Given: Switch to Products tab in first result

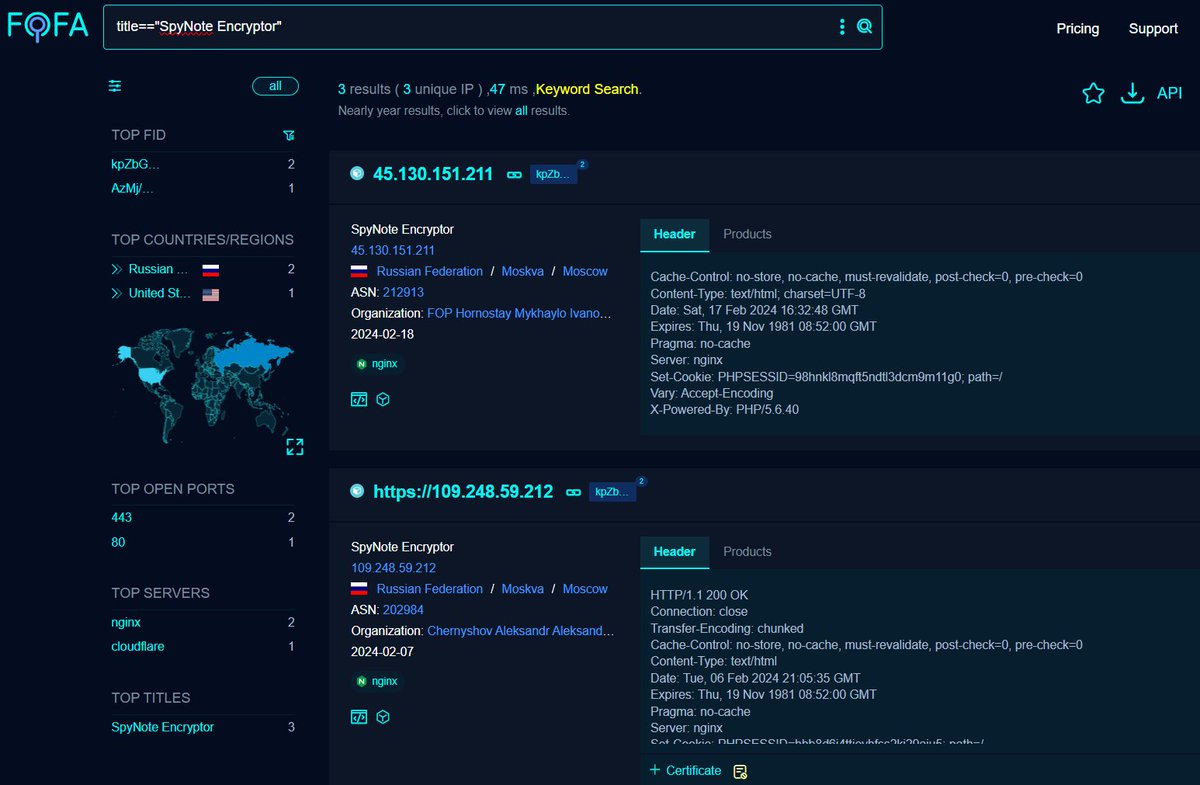Looking at the screenshot, I should [x=747, y=234].
